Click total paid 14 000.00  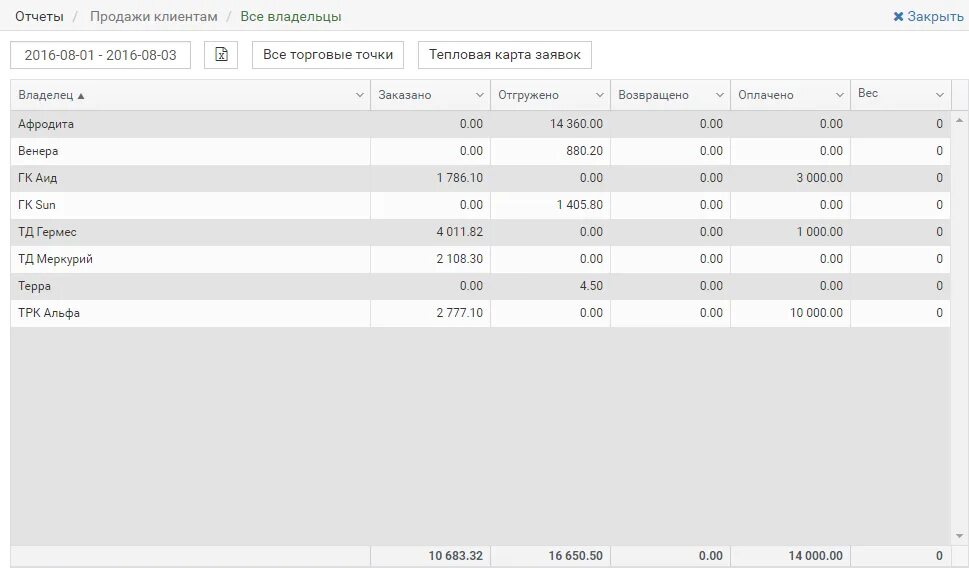[816, 556]
